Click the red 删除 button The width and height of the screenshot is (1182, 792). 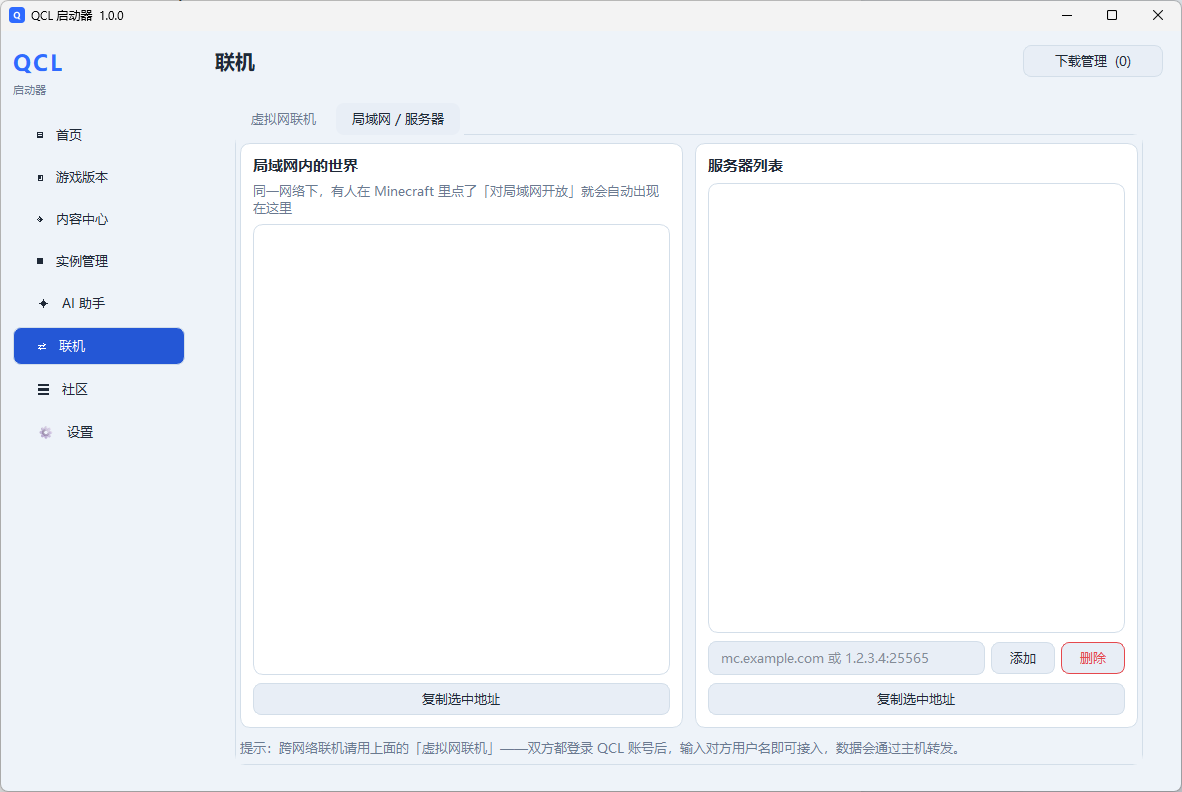tap(1092, 658)
